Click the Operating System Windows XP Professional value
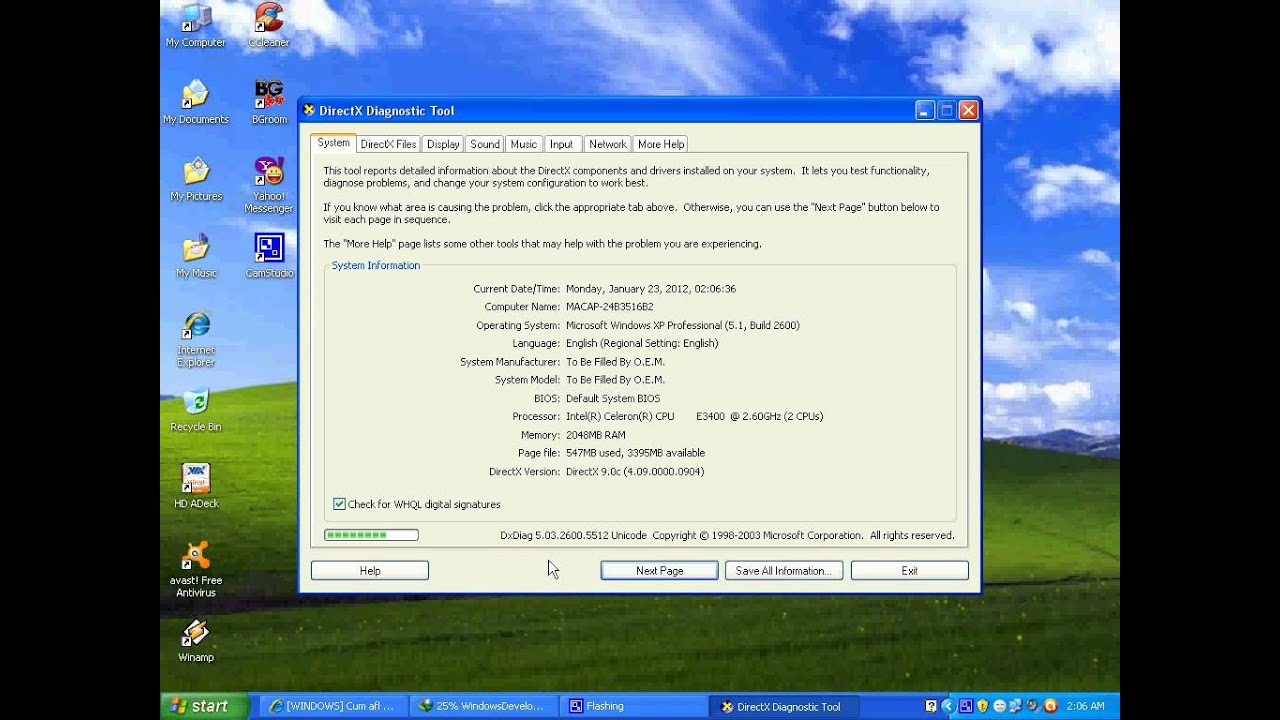The image size is (1280, 720). [683, 325]
